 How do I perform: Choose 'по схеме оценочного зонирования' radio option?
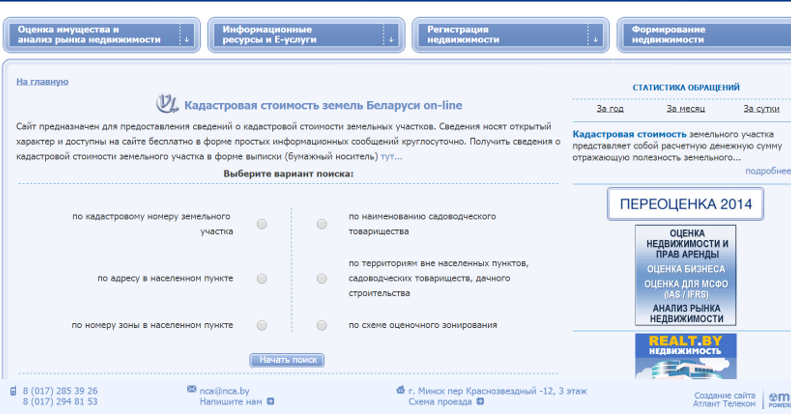coord(322,325)
